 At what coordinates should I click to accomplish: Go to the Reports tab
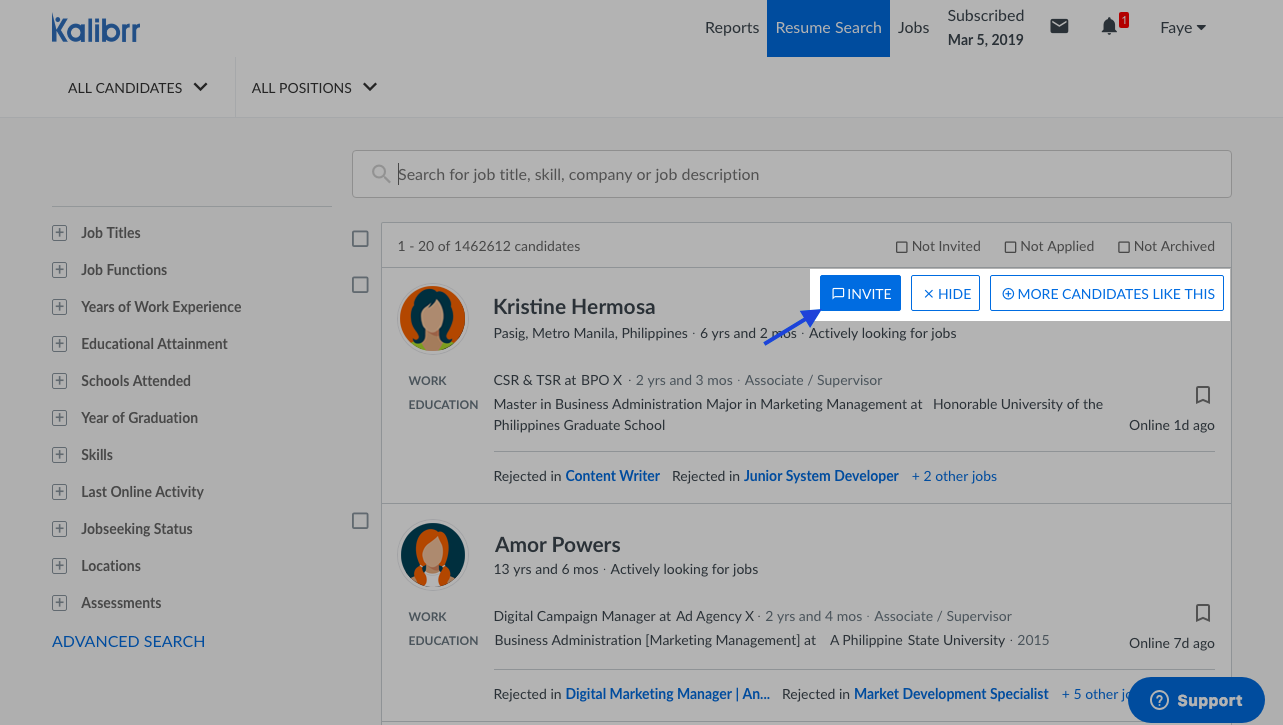[x=731, y=28]
